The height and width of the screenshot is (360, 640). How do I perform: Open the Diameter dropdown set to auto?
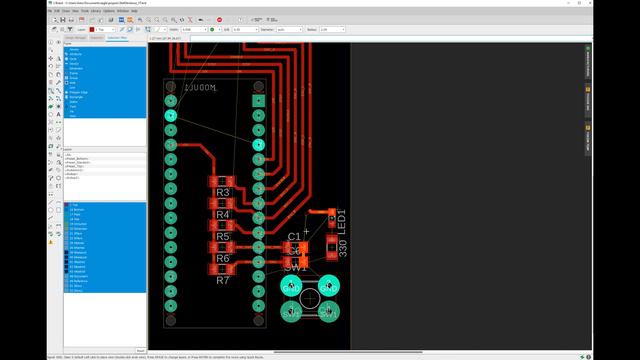[289, 29]
